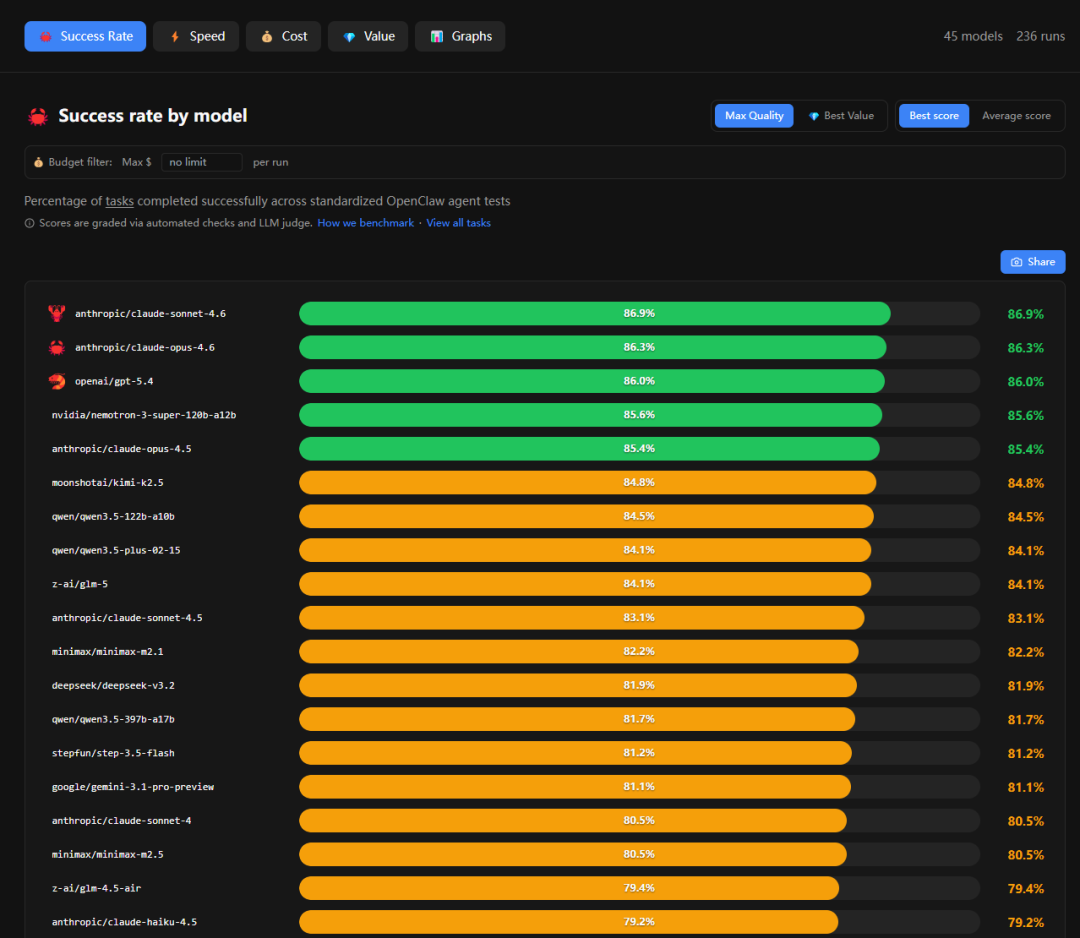Click the orange 84.8% kimi-k2.5 bar
The image size is (1080, 938).
pos(588,482)
